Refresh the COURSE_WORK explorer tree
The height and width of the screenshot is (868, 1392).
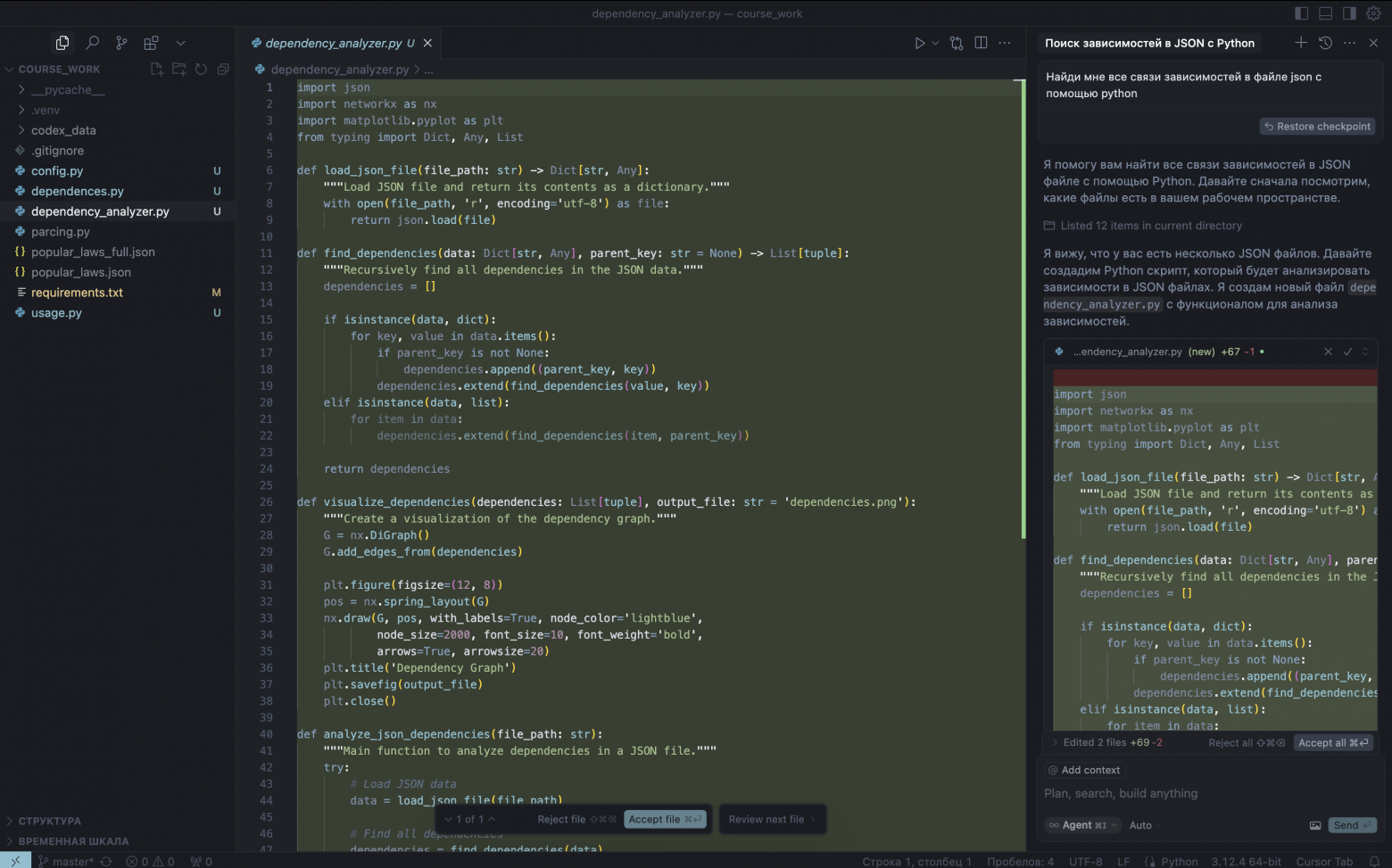click(x=201, y=69)
